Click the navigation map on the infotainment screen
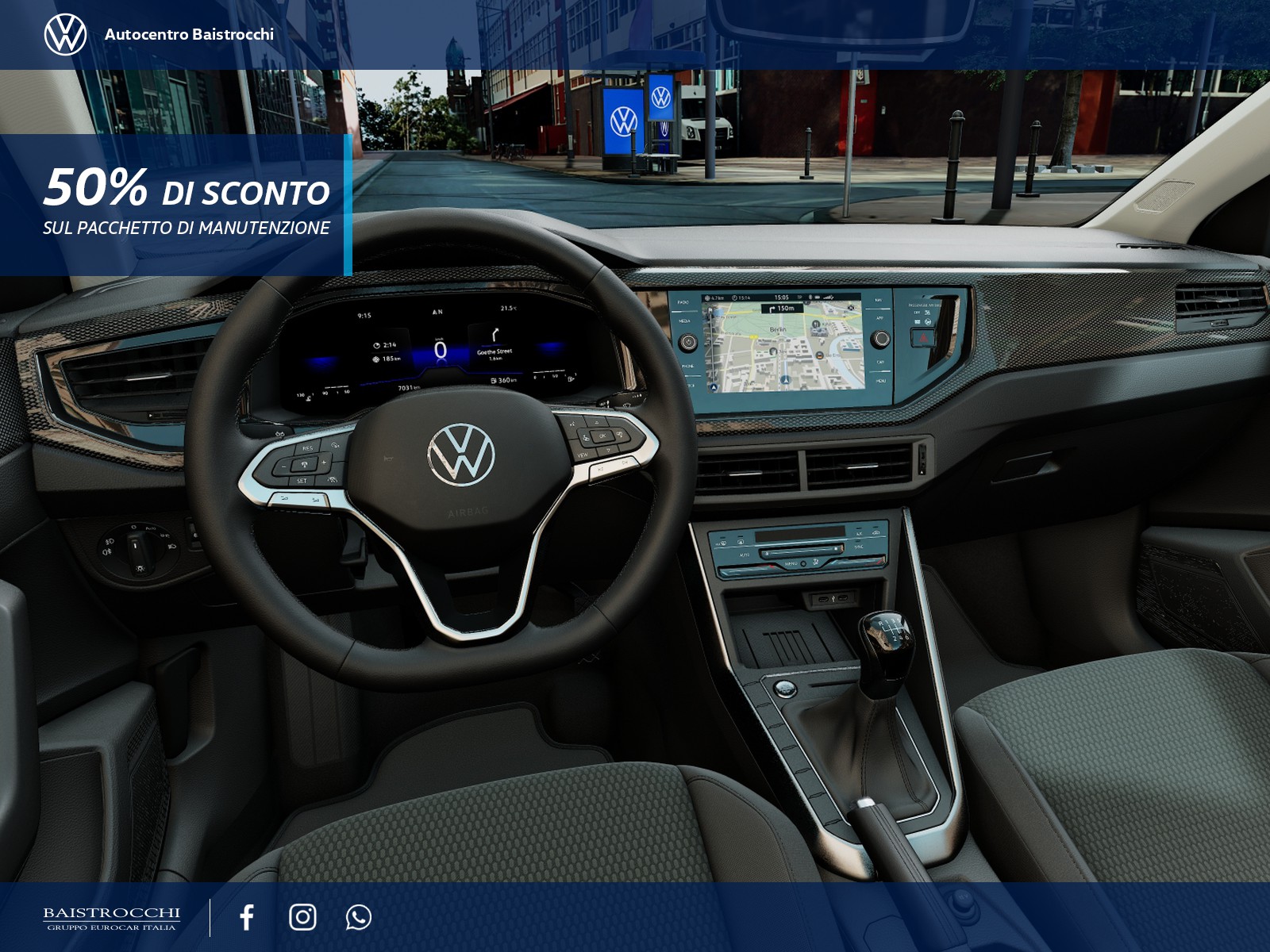Image resolution: width=1270 pixels, height=952 pixels. point(783,347)
